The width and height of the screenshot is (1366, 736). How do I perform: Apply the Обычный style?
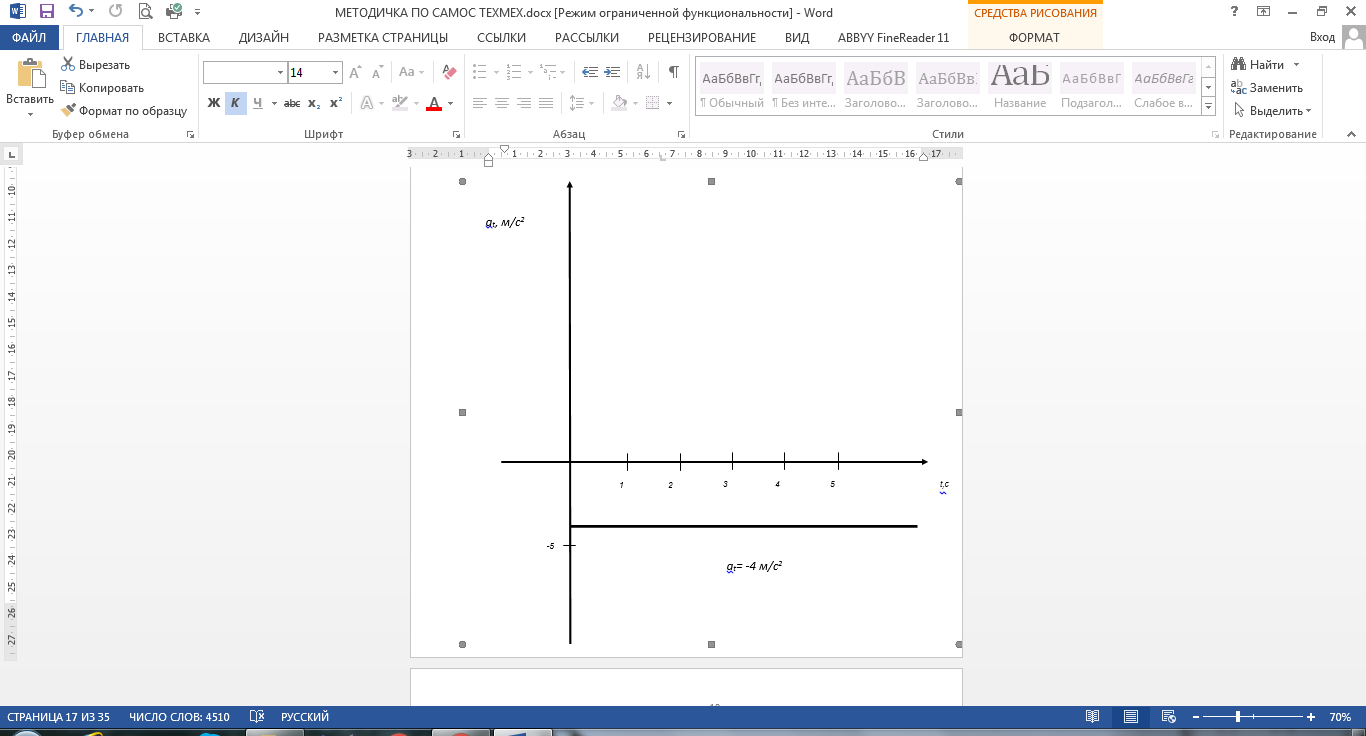(x=732, y=88)
